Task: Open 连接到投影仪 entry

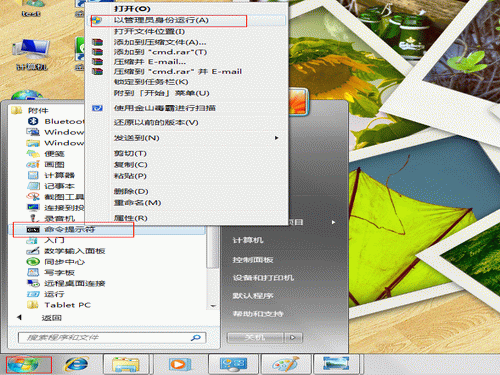Action: click(56, 207)
